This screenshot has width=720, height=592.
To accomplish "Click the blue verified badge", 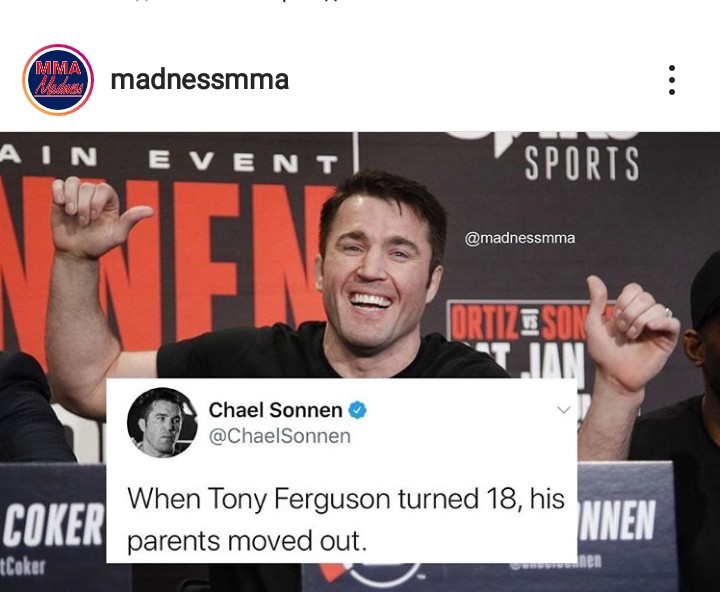I will pyautogui.click(x=358, y=410).
